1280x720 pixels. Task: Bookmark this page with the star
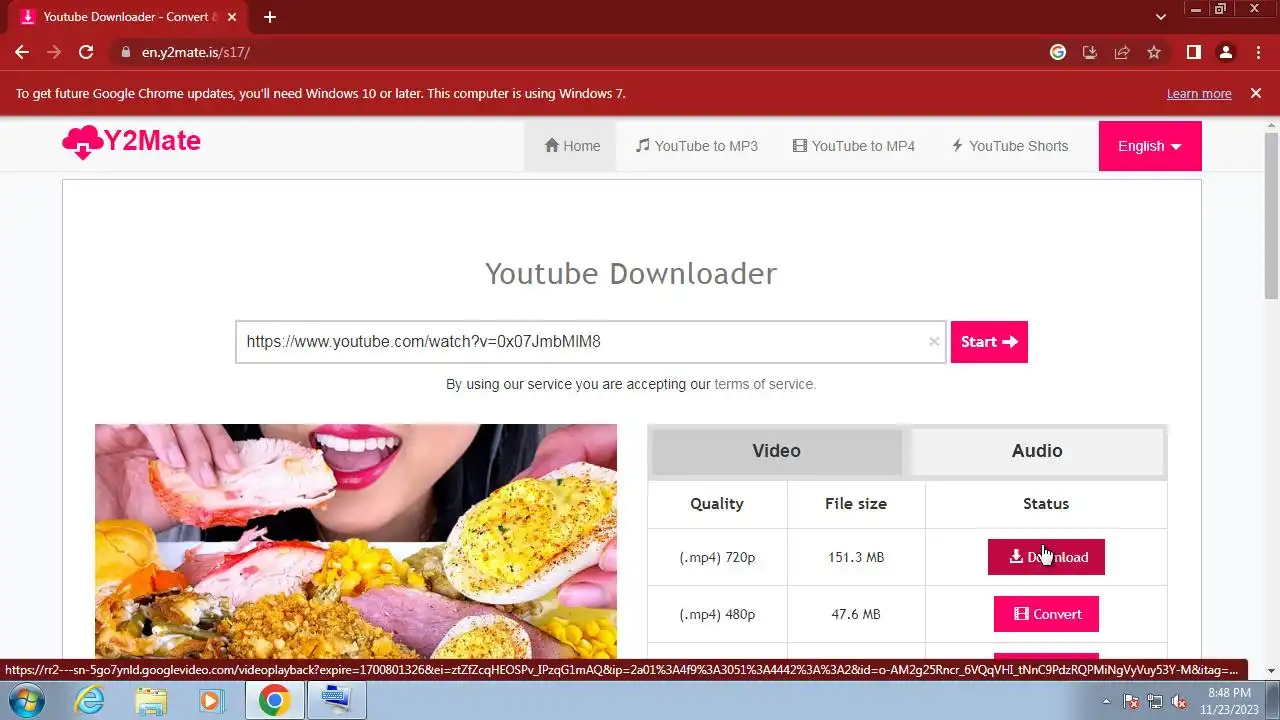pyautogui.click(x=1154, y=52)
